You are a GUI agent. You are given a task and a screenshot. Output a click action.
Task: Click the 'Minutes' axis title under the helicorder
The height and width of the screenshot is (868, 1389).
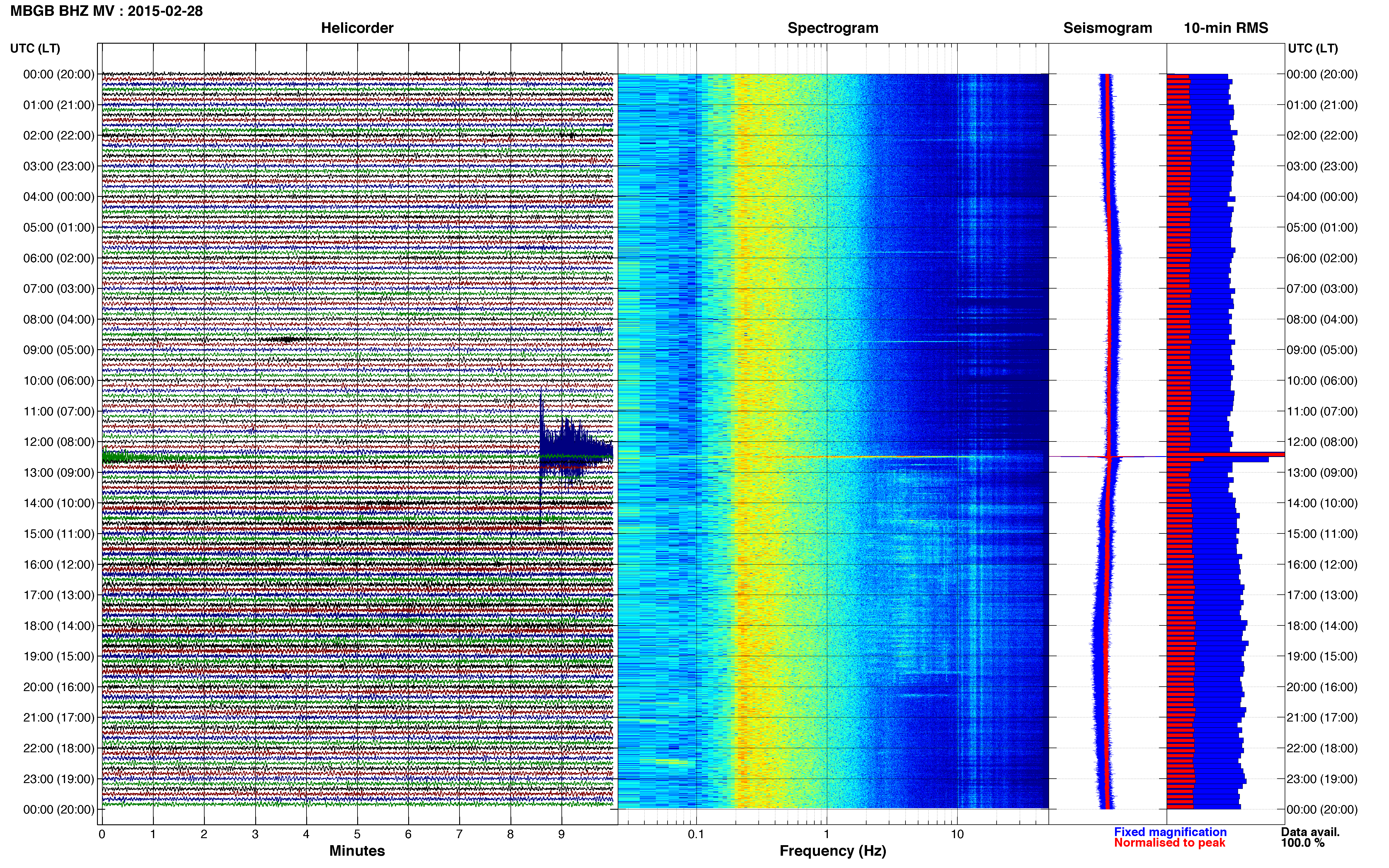pyautogui.click(x=357, y=851)
